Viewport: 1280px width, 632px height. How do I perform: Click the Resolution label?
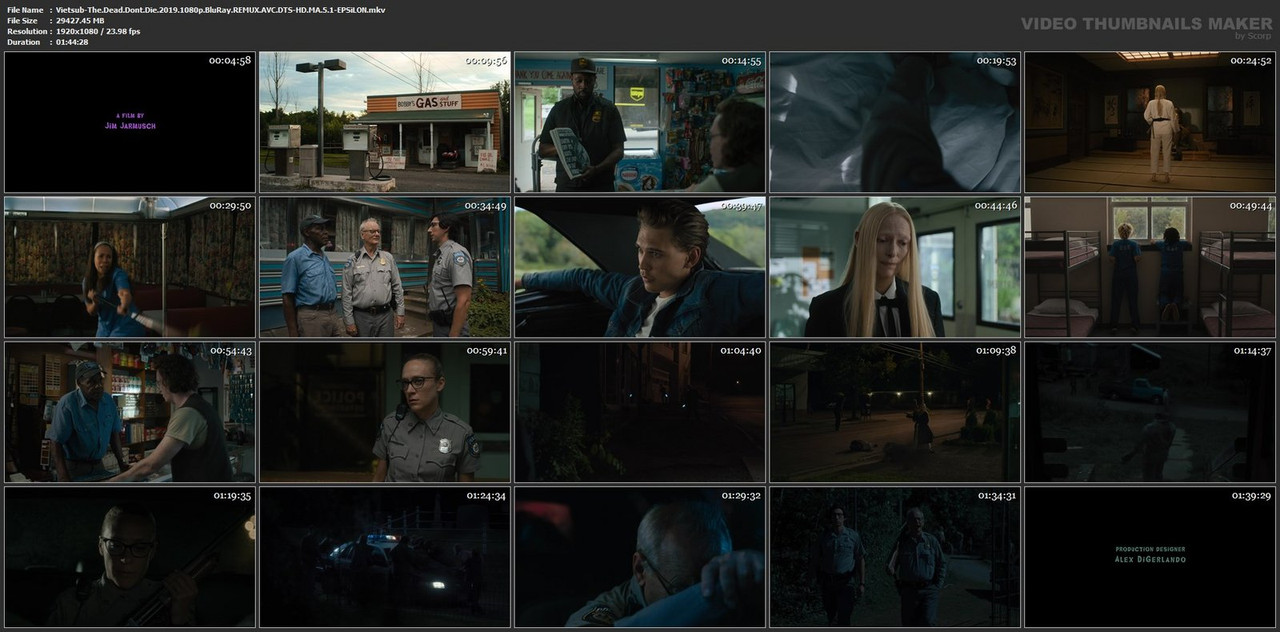coord(25,32)
